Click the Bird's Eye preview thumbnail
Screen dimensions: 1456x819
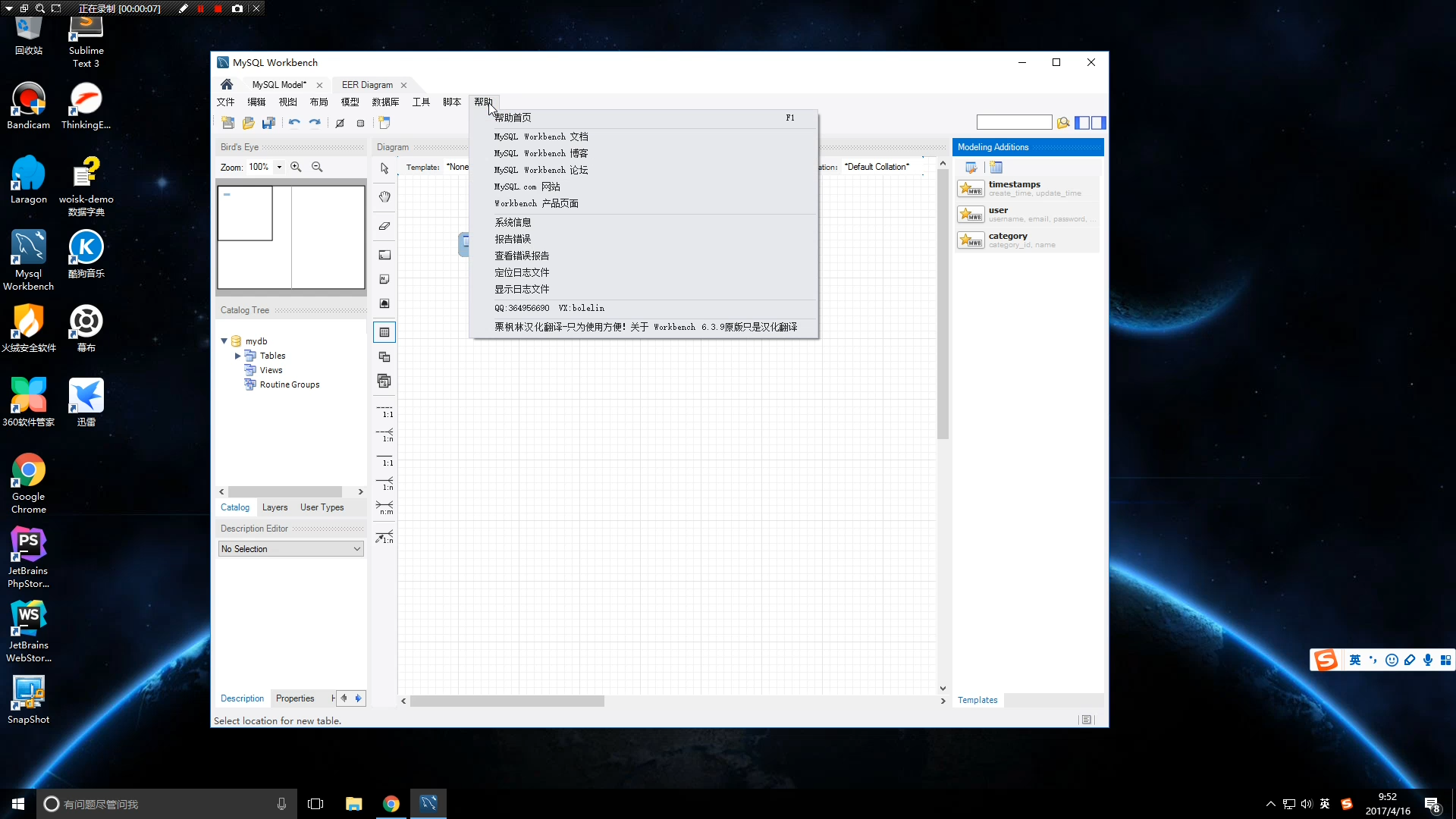(x=291, y=237)
